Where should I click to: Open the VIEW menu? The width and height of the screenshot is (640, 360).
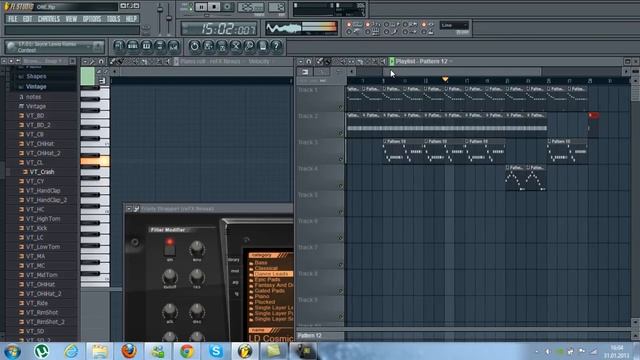[71, 19]
